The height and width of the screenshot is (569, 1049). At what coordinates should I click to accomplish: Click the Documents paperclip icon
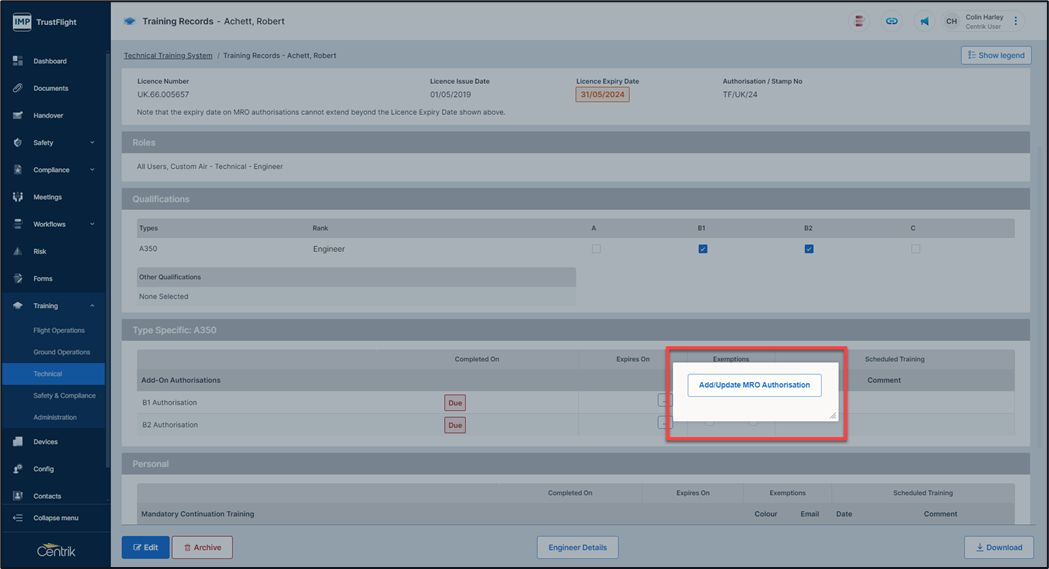[18, 88]
